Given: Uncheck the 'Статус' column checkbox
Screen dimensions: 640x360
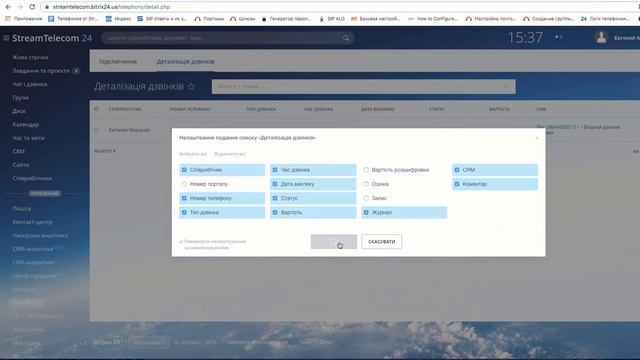Looking at the screenshot, I should tap(275, 198).
